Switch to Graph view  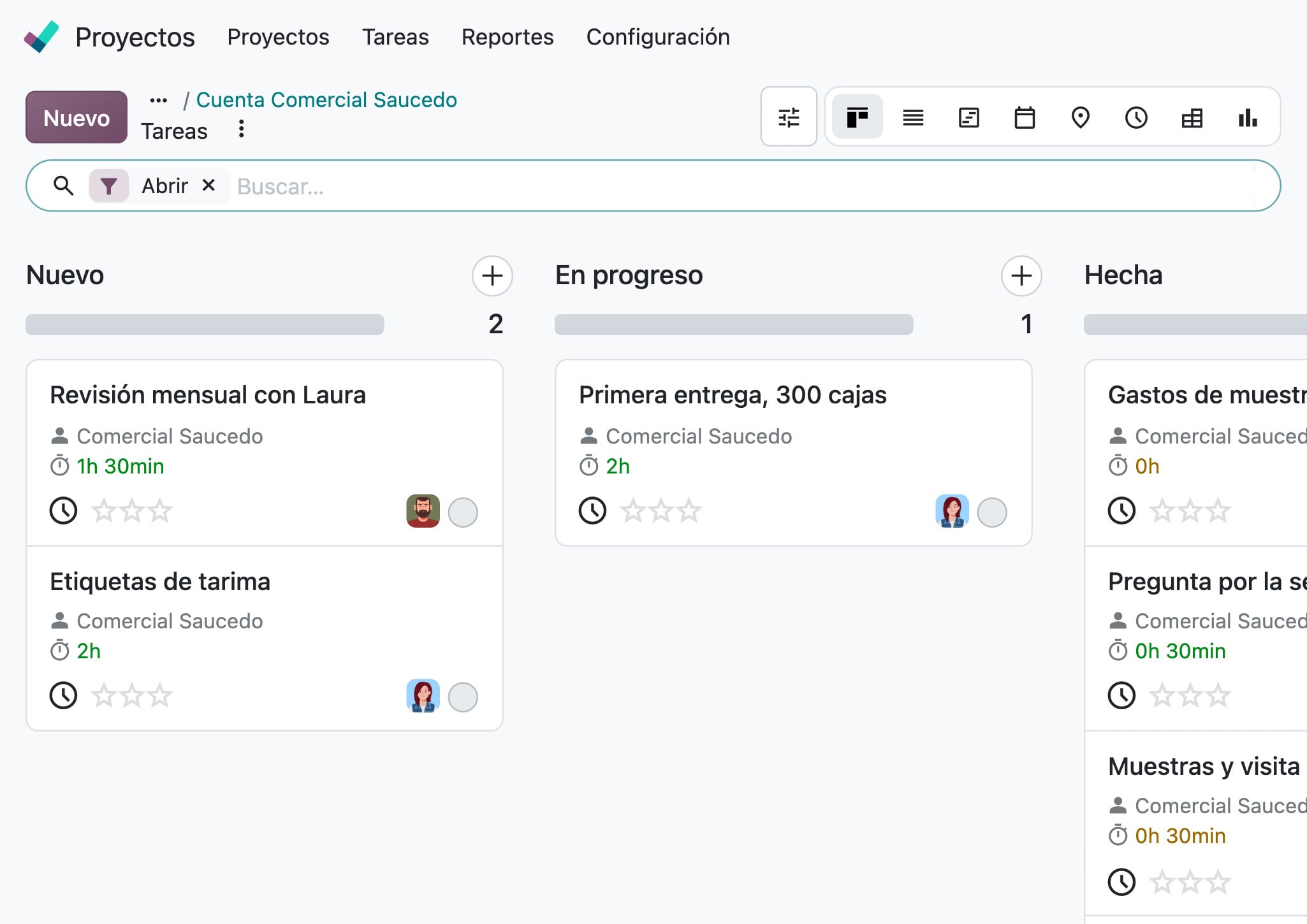(1248, 117)
